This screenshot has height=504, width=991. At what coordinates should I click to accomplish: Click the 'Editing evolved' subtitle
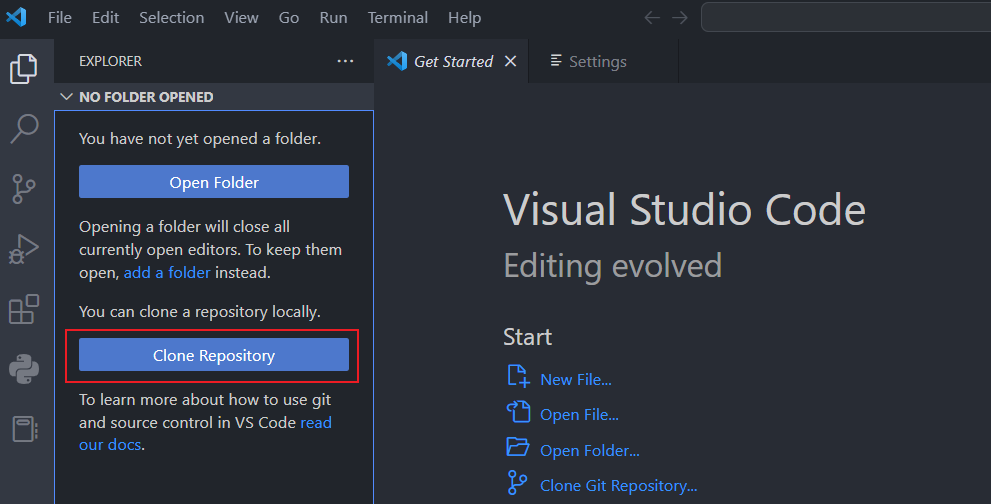coord(612,266)
